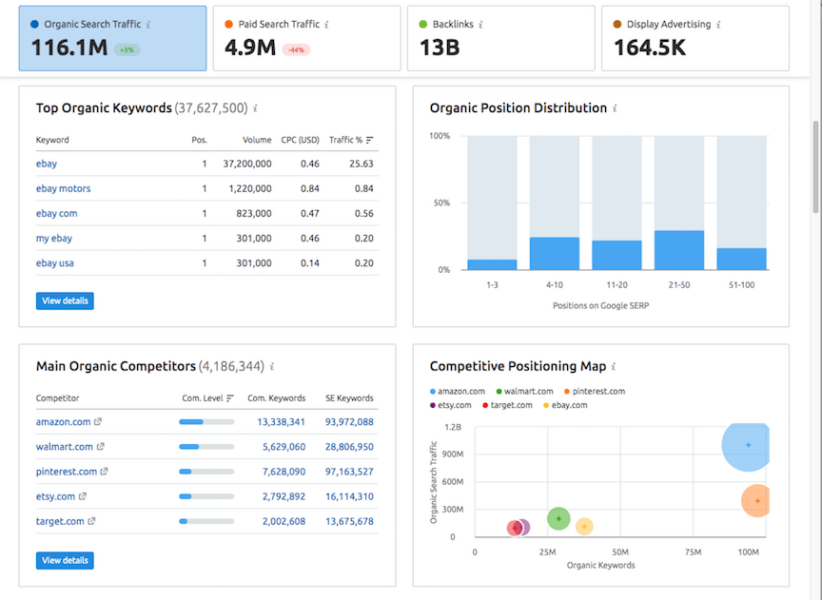
Task: Open the info tooltip for Top Organic Keywords
Action: (x=253, y=110)
